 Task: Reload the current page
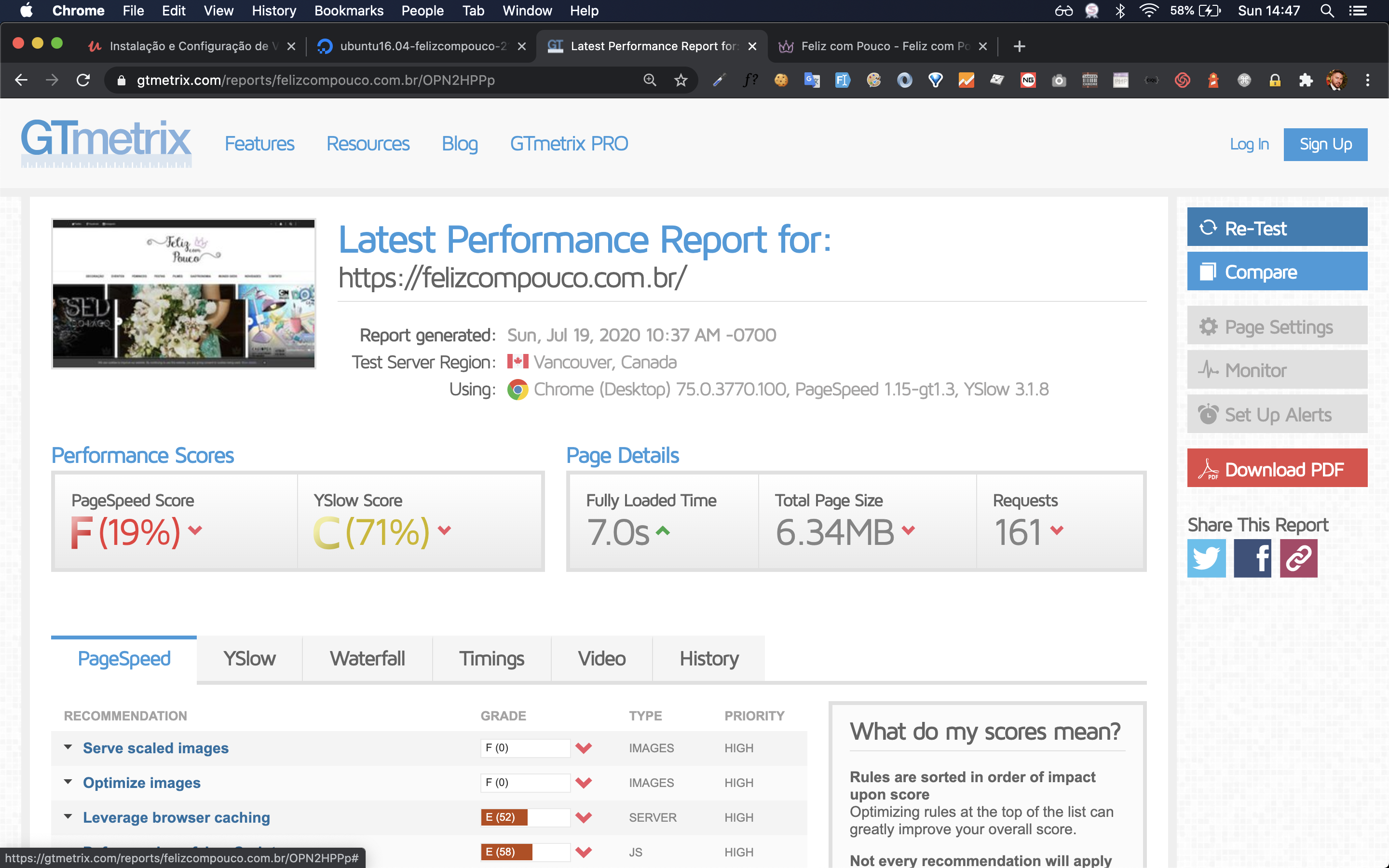83,80
